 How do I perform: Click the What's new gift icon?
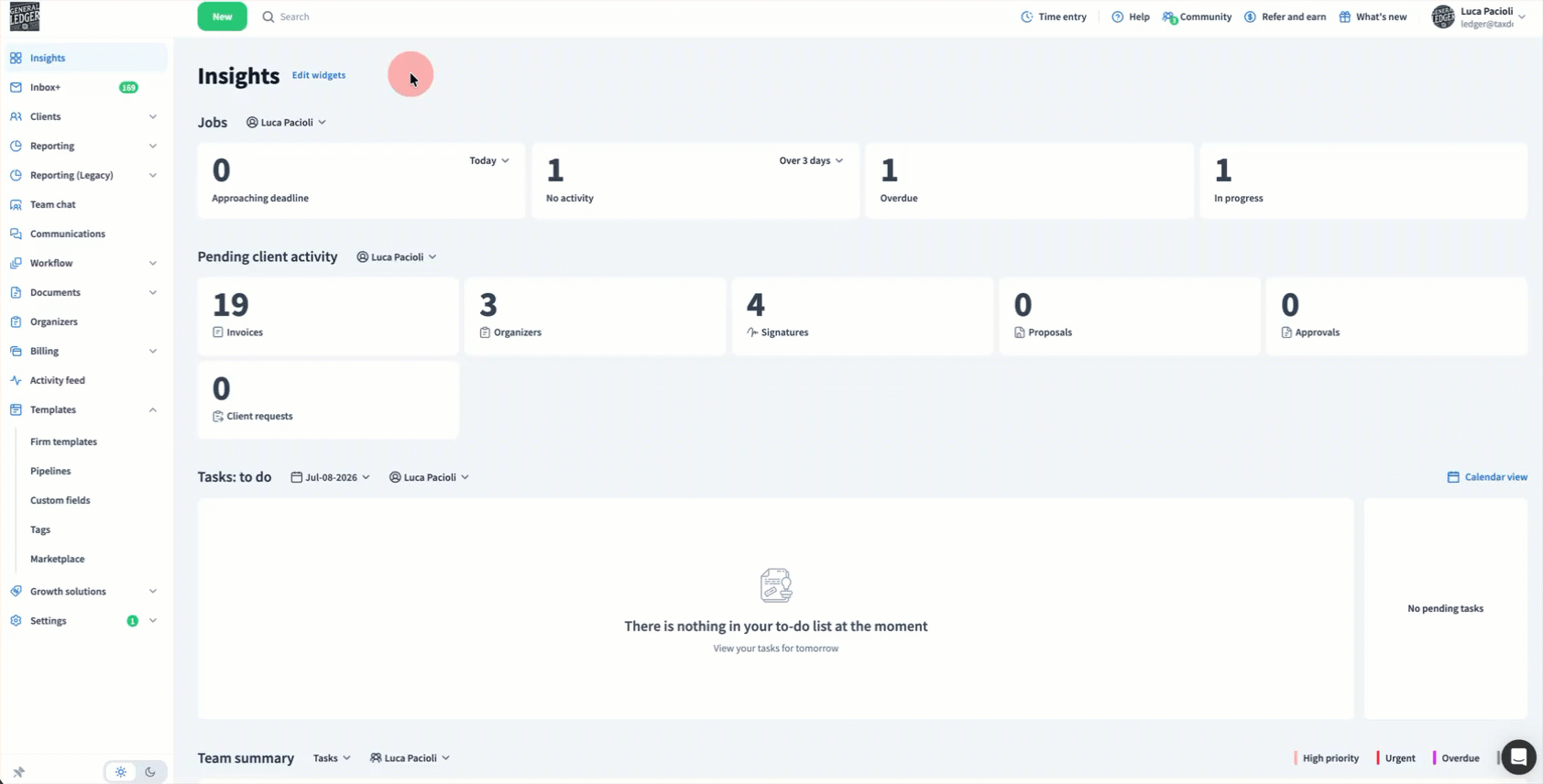1344,16
